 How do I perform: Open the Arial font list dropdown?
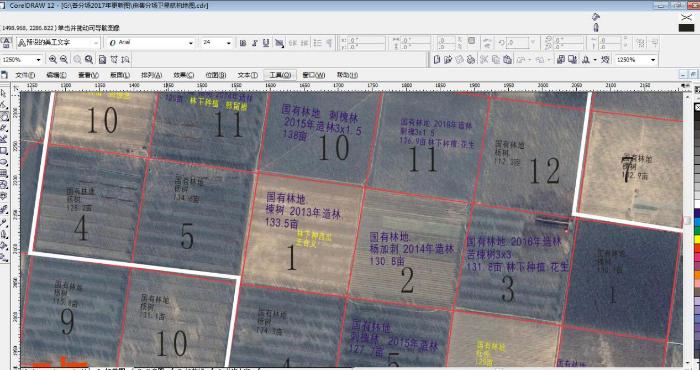(x=191, y=43)
